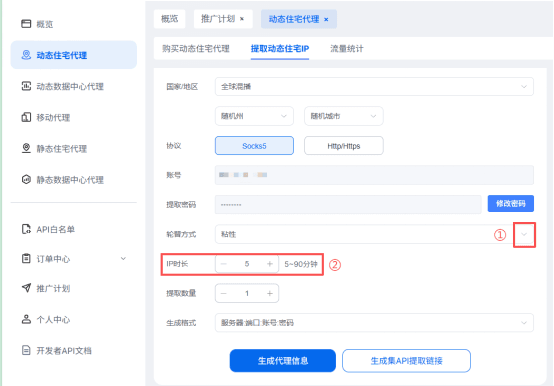Select the Socks5 protocol option
This screenshot has height=386, width=554.
(x=254, y=146)
